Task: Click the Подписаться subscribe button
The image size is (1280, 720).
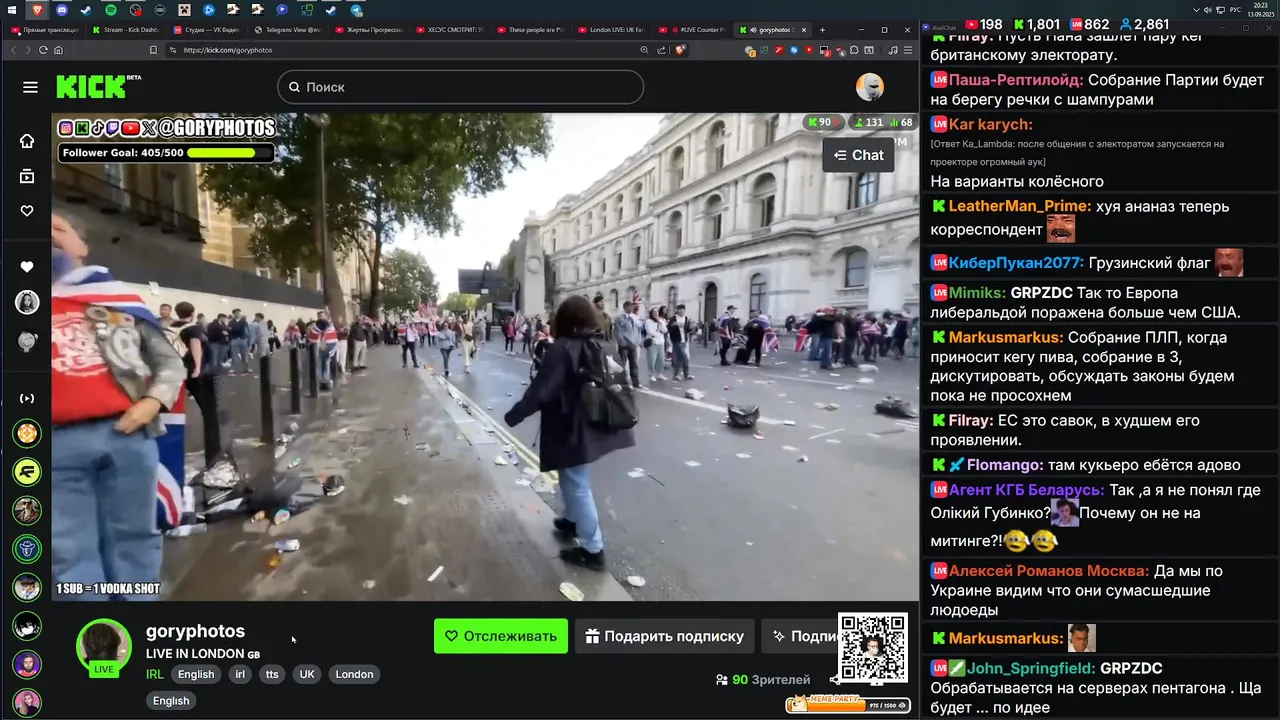Action: (800, 636)
